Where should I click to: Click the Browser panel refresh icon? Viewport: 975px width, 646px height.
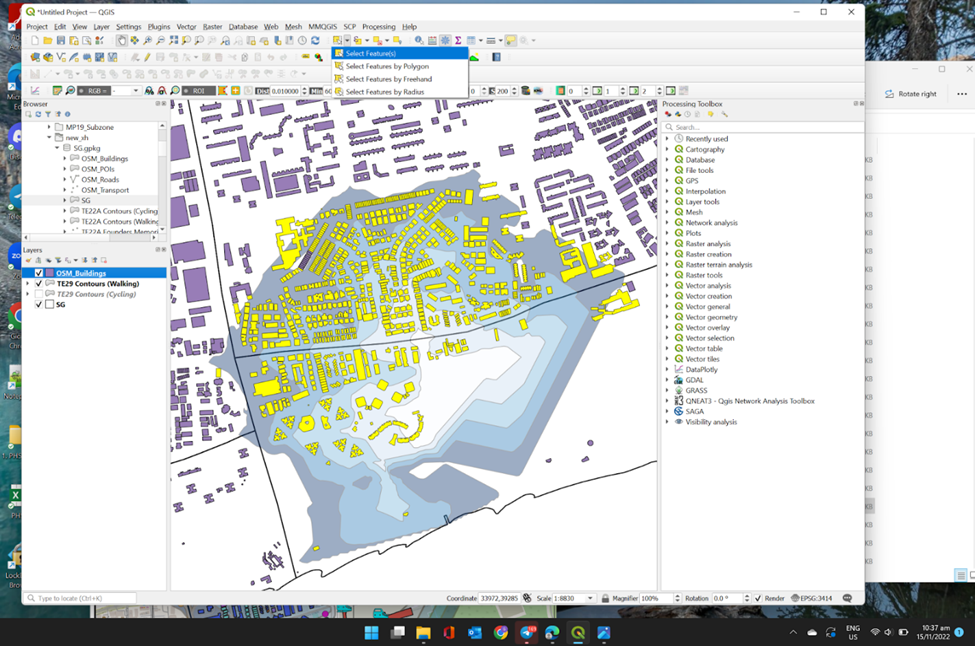point(37,115)
